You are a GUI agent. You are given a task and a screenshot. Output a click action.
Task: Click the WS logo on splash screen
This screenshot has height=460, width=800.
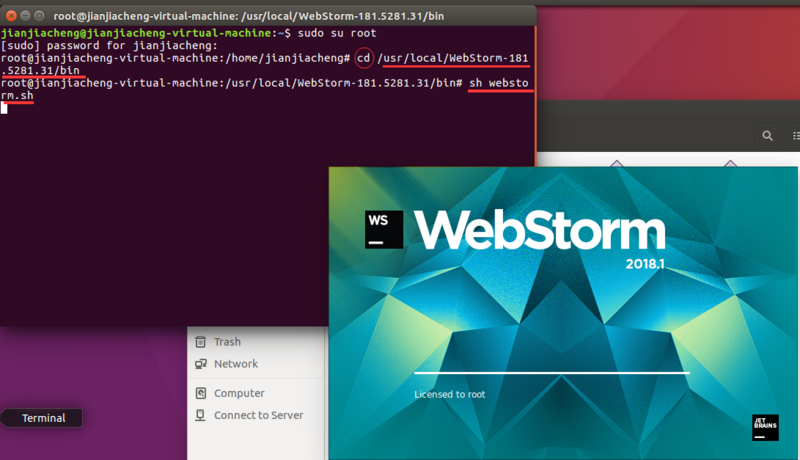(x=384, y=229)
